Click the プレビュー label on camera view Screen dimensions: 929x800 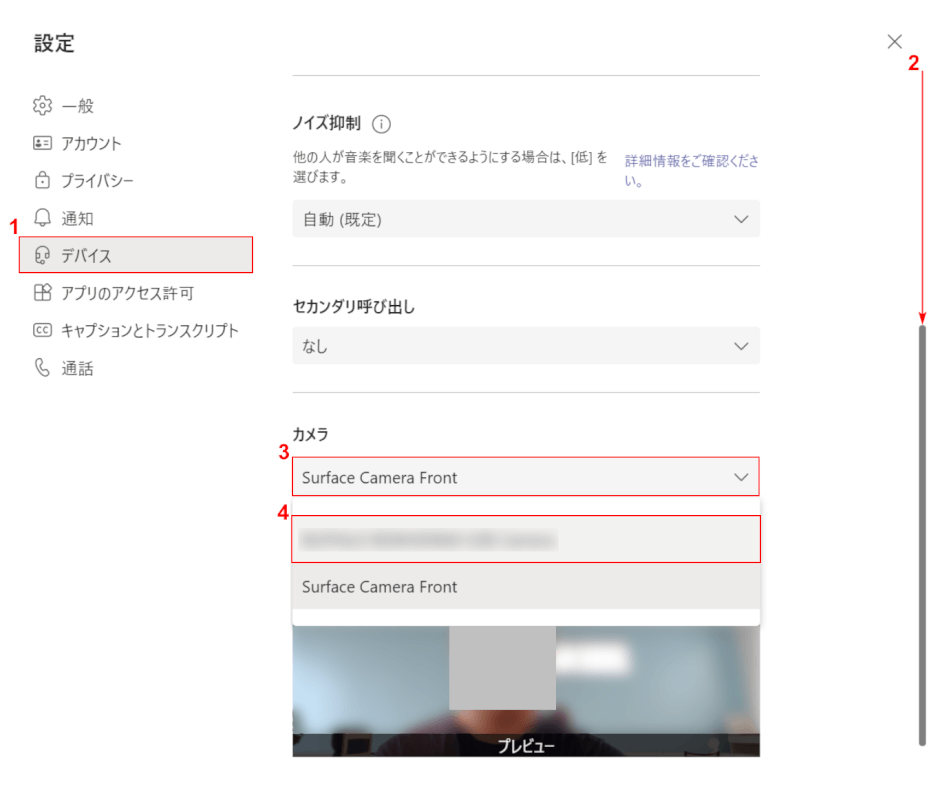[x=526, y=745]
